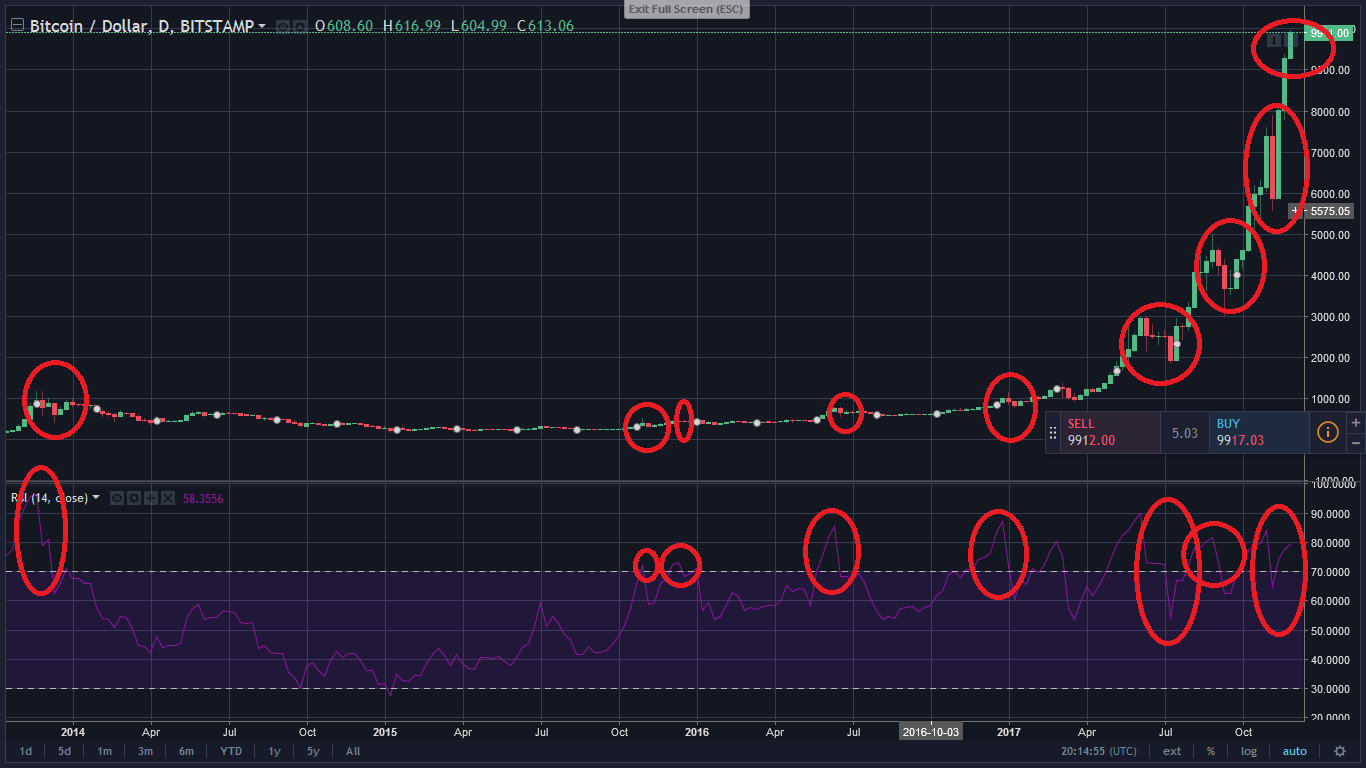Click the 2016-10-03 date label
The width and height of the screenshot is (1366, 768).
pyautogui.click(x=932, y=731)
